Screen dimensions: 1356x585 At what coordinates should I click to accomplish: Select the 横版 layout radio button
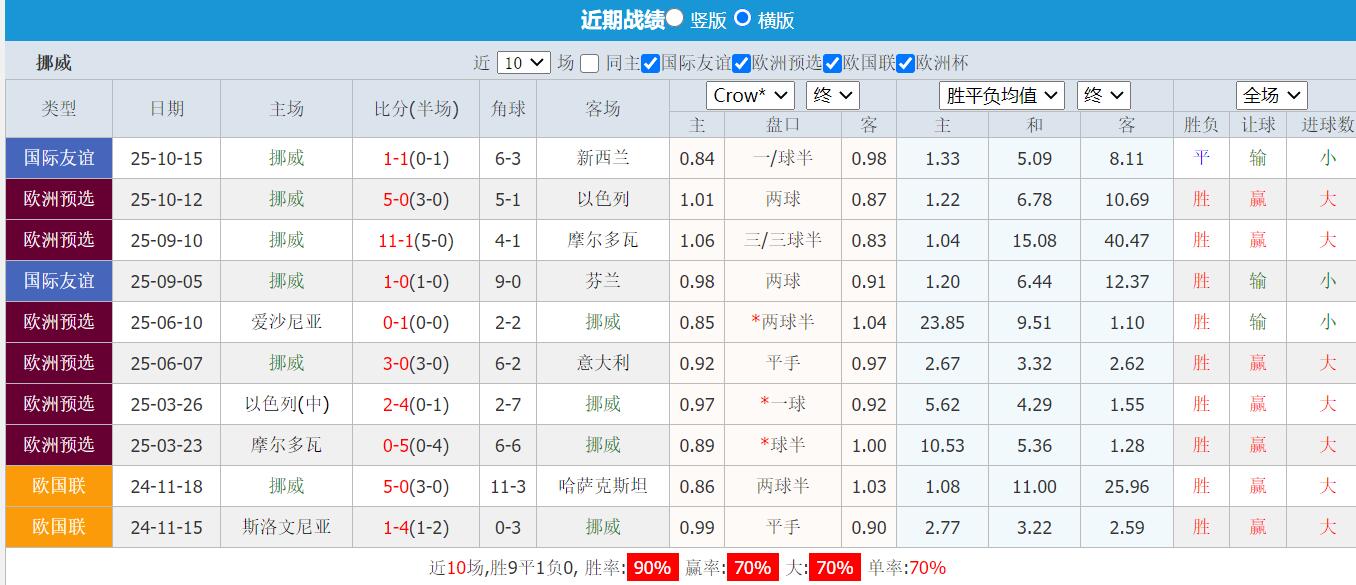(x=741, y=19)
